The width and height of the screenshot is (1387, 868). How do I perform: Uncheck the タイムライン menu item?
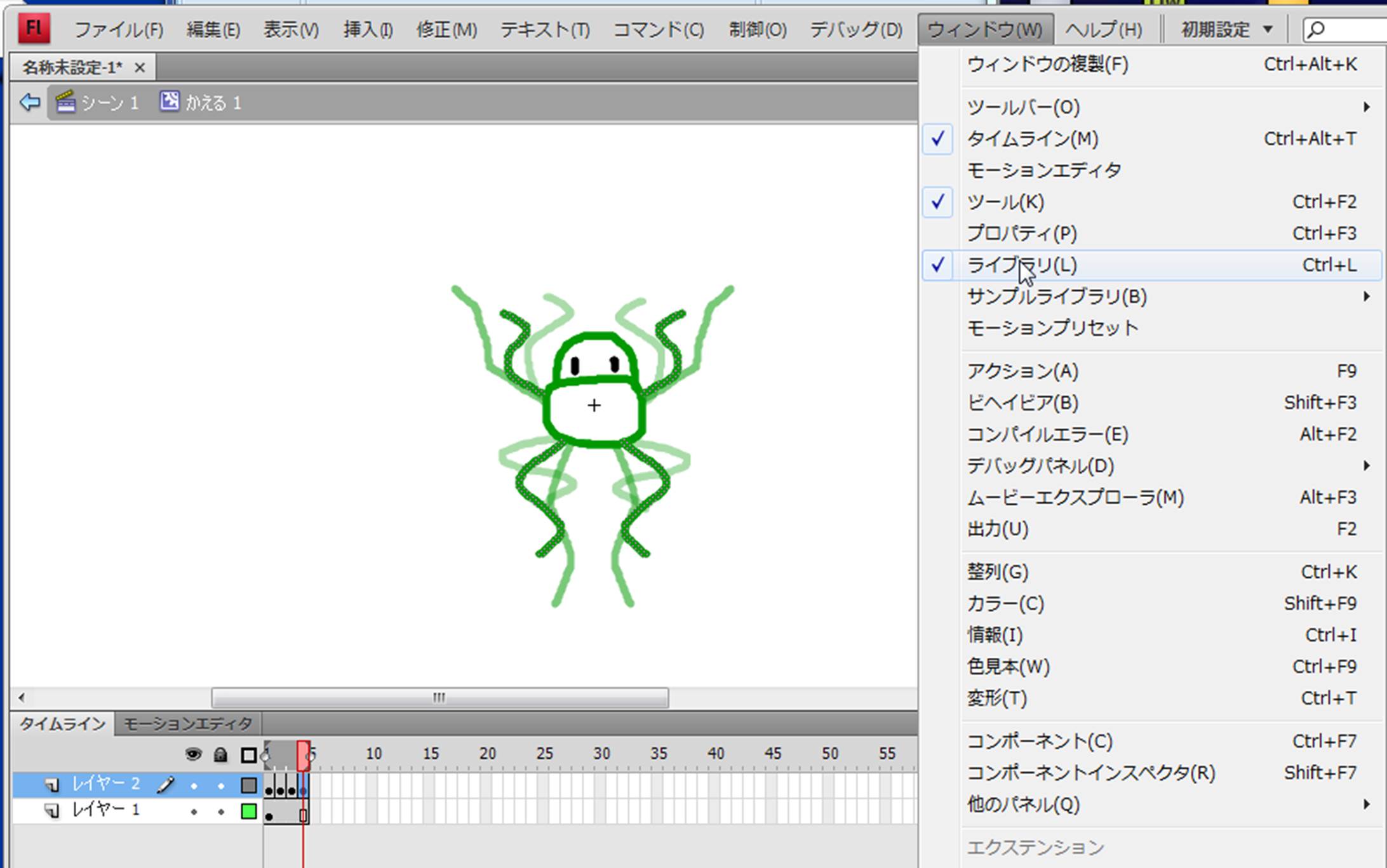(x=1032, y=138)
